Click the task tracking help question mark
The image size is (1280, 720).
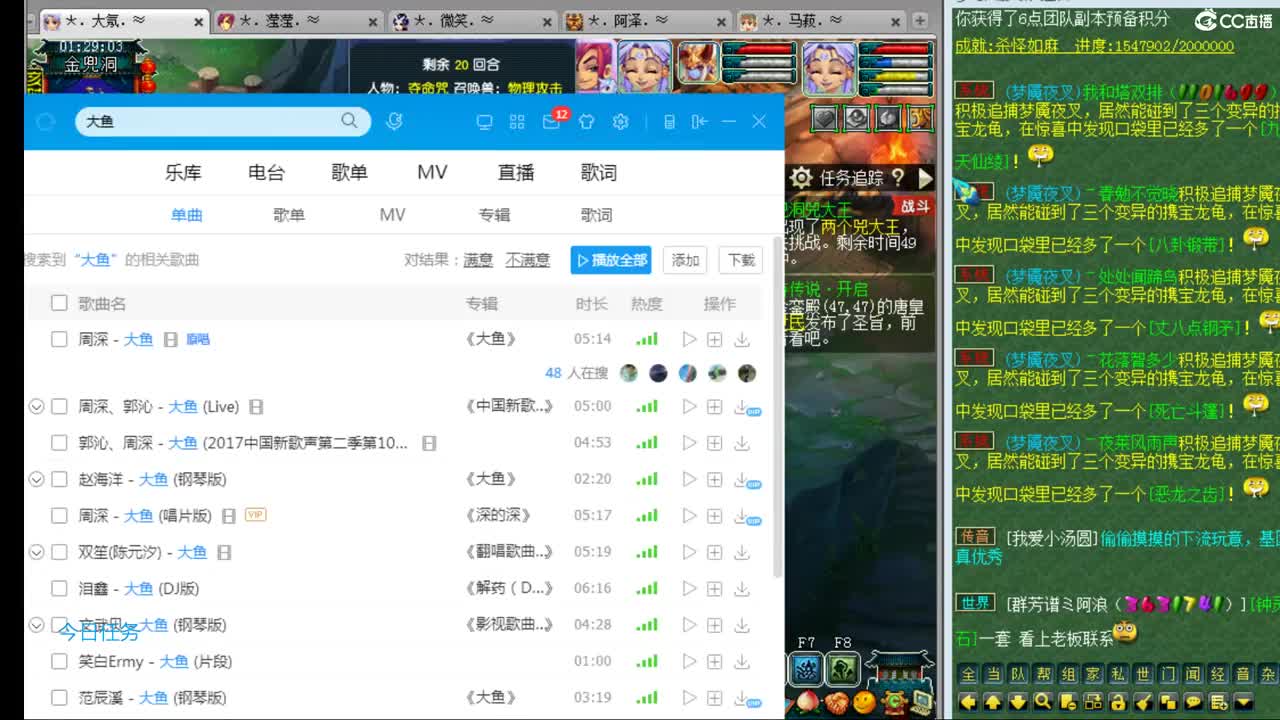click(898, 178)
